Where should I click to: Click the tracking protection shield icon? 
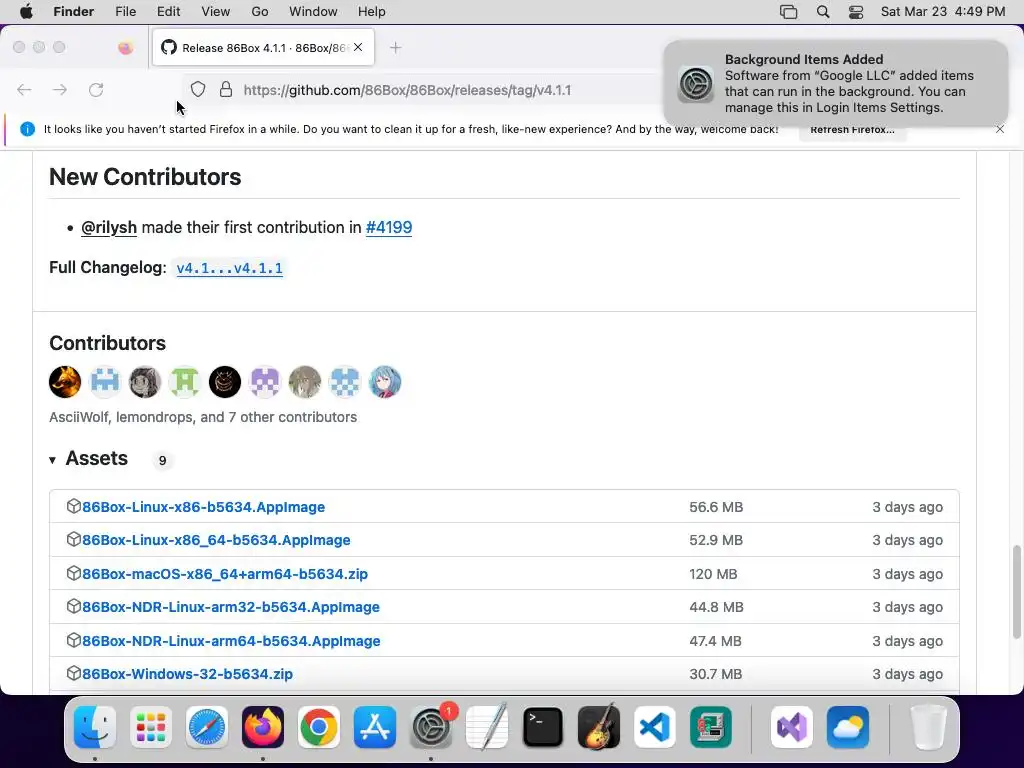pyautogui.click(x=198, y=89)
